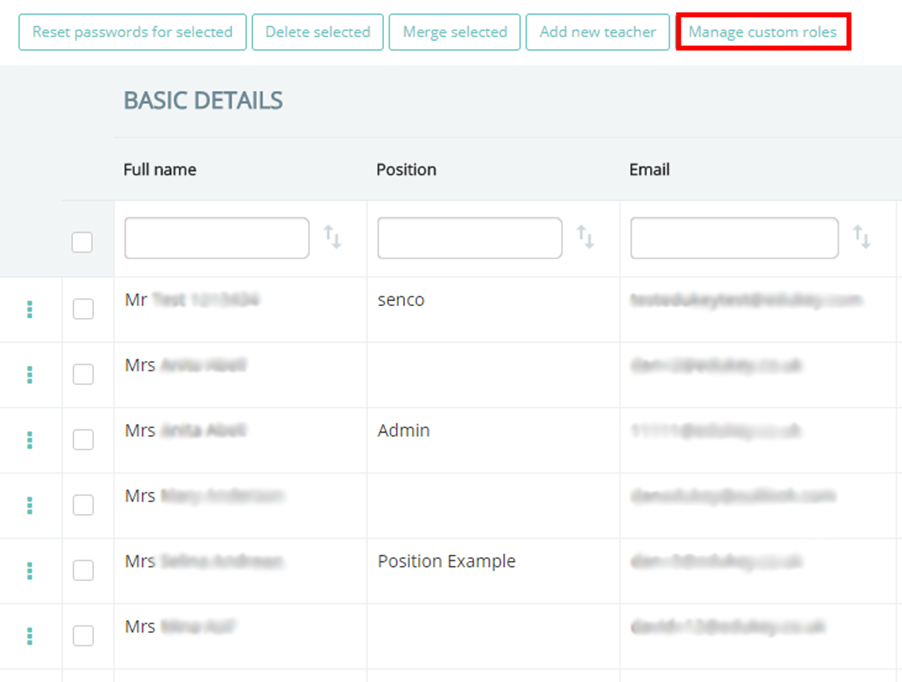Click inside the Position filter text field
Screen dimensions: 902x682
click(x=469, y=237)
